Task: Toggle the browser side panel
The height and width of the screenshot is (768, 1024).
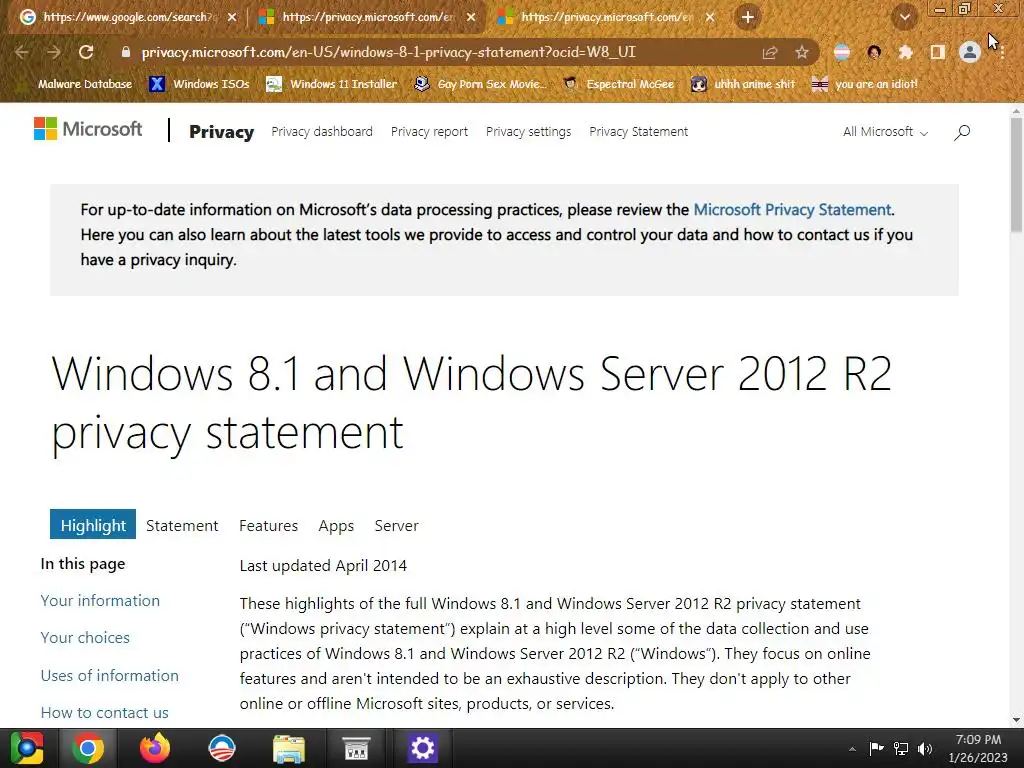Action: 938,52
